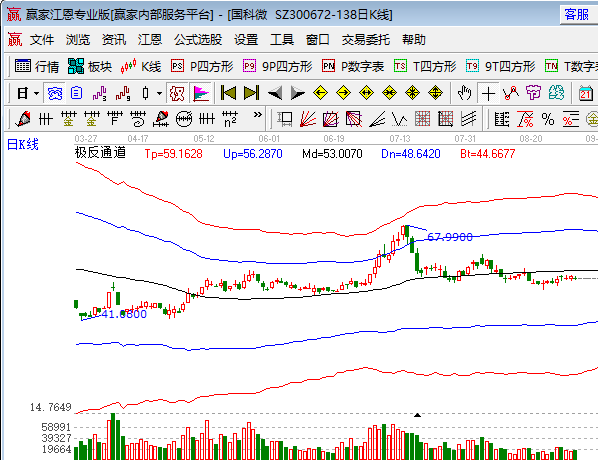Viewport: 598px width, 460px height.
Task: Click the 日K线 chart label
Action: (x=23, y=145)
